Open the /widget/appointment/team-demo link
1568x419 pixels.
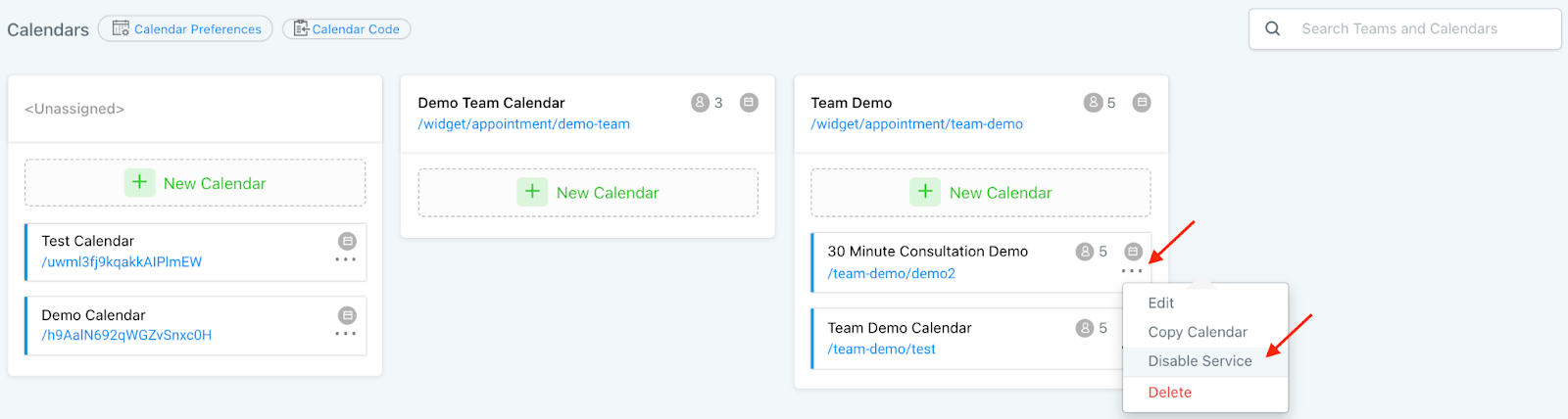916,124
